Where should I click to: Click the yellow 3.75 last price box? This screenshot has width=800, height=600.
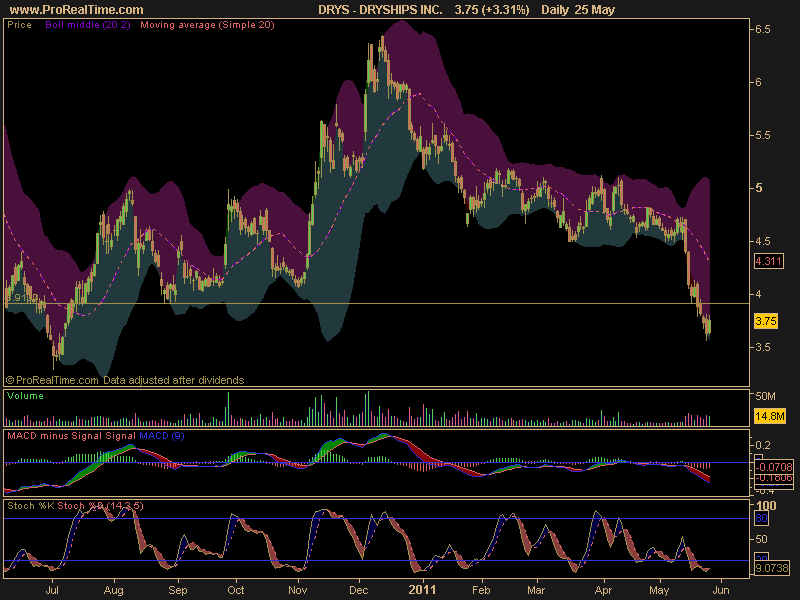pos(766,321)
